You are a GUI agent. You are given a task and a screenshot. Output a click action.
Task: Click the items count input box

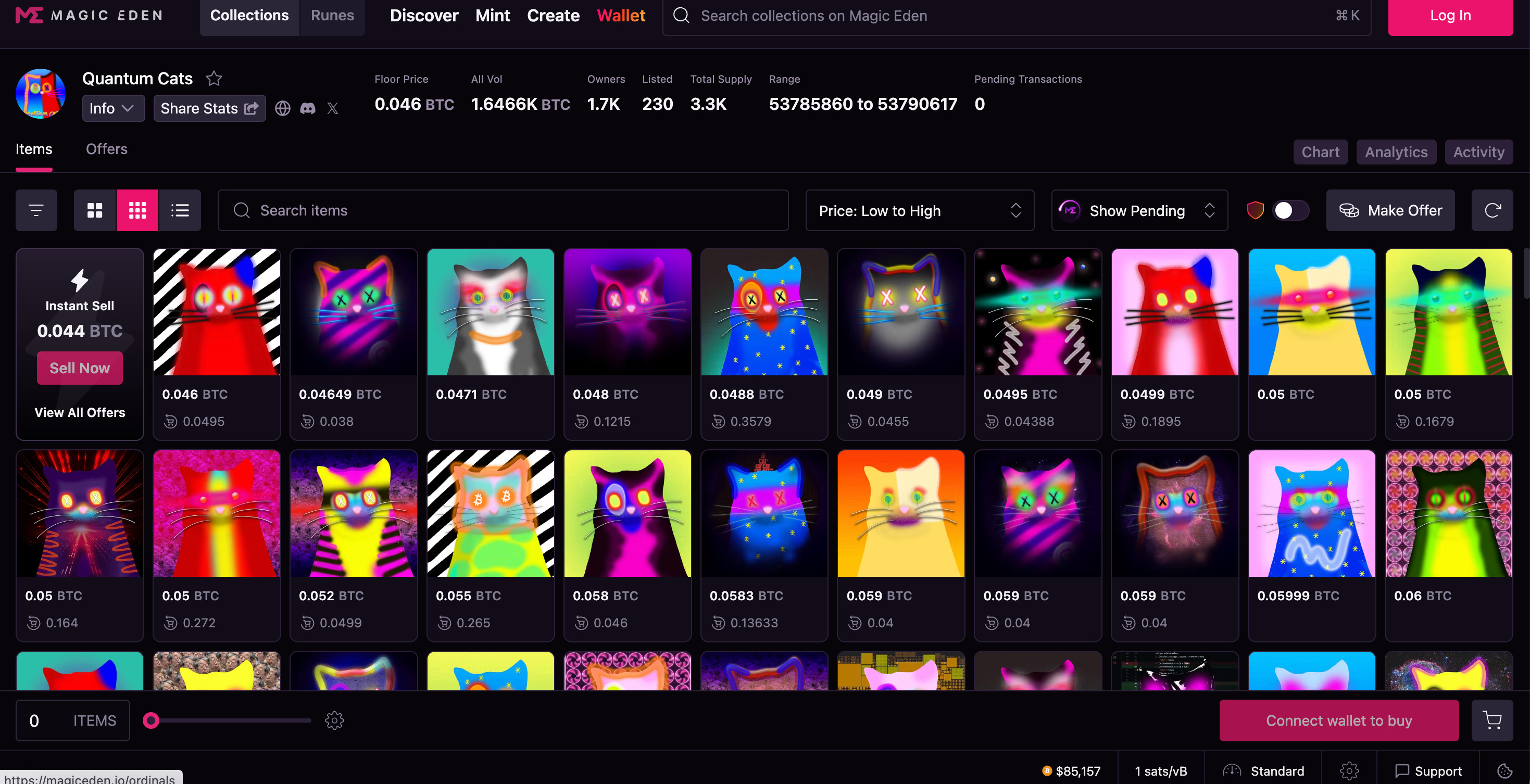[72, 720]
